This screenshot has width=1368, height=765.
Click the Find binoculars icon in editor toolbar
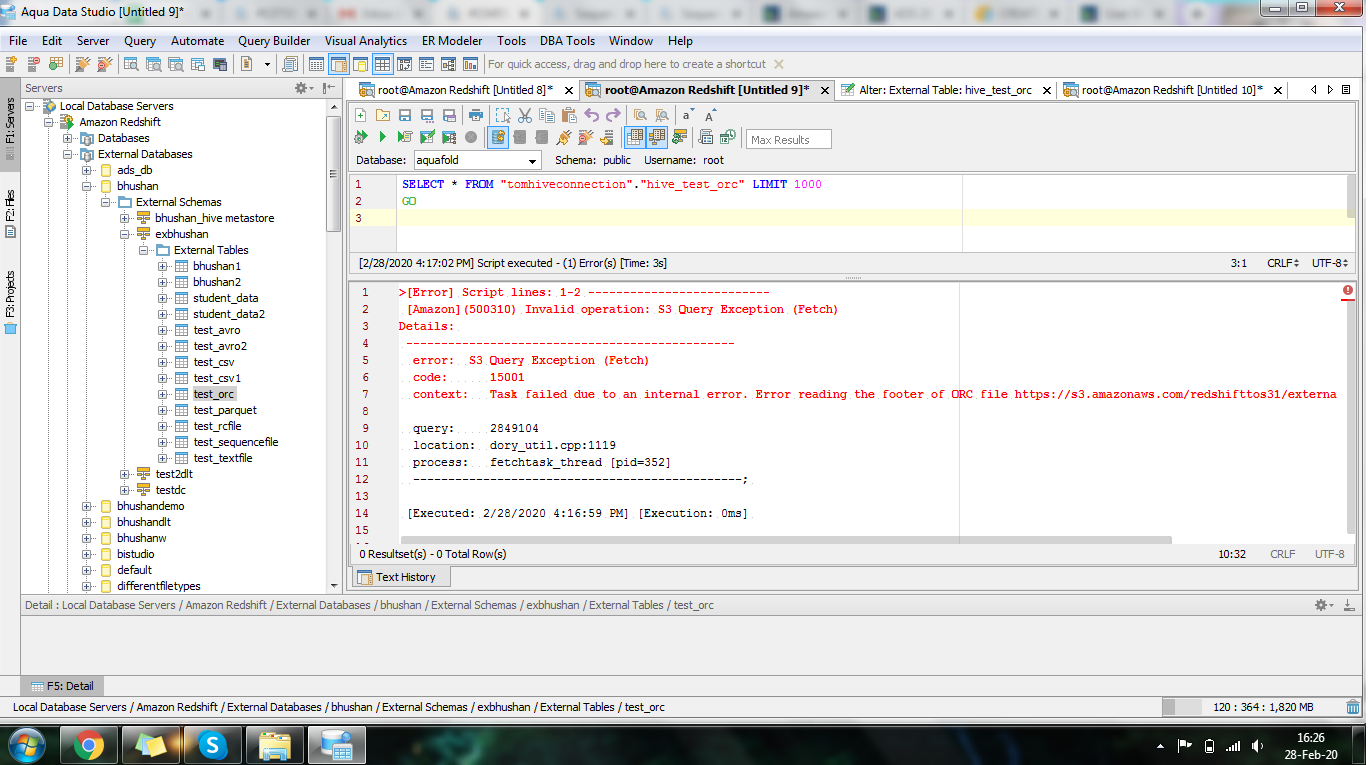[x=639, y=115]
